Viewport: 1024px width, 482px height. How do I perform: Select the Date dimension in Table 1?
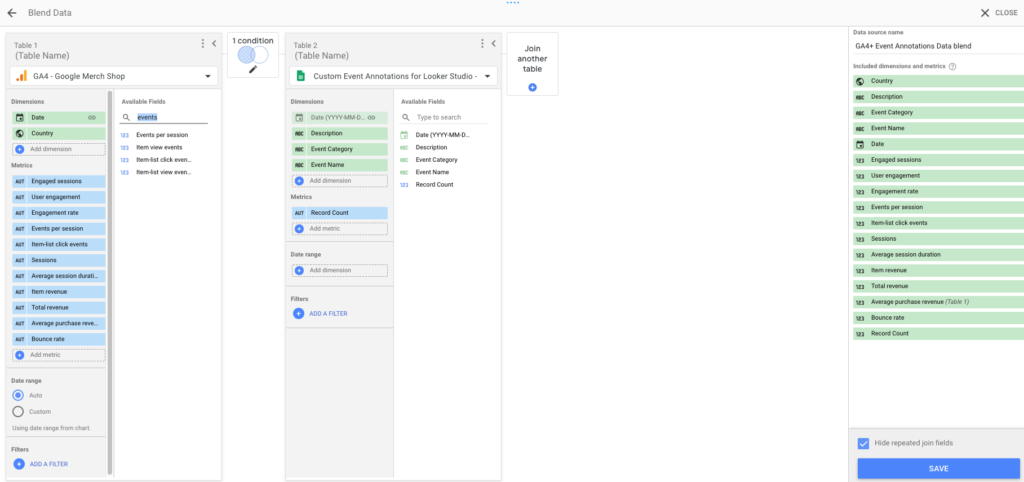pyautogui.click(x=58, y=118)
